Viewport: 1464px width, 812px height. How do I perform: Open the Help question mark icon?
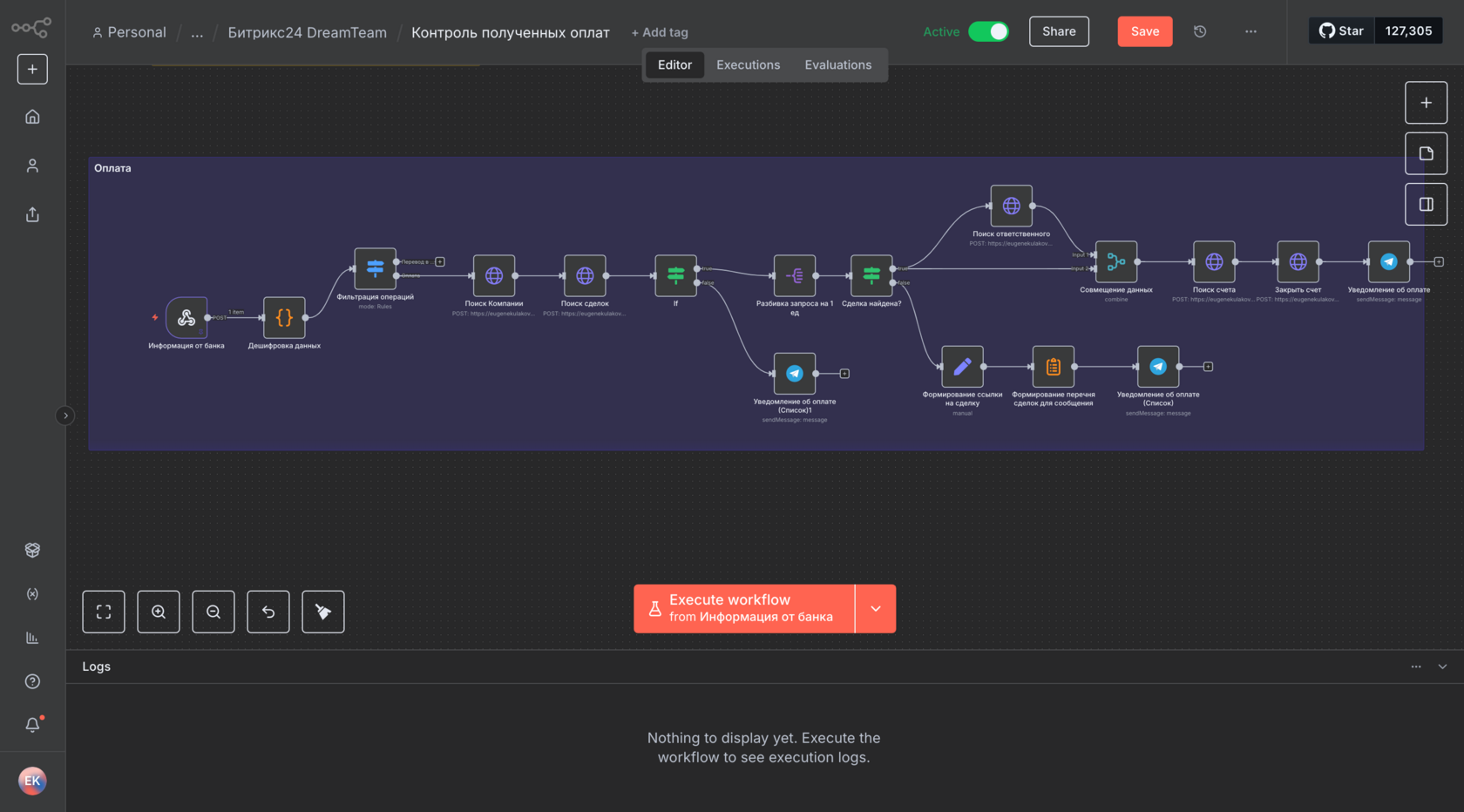point(32,681)
